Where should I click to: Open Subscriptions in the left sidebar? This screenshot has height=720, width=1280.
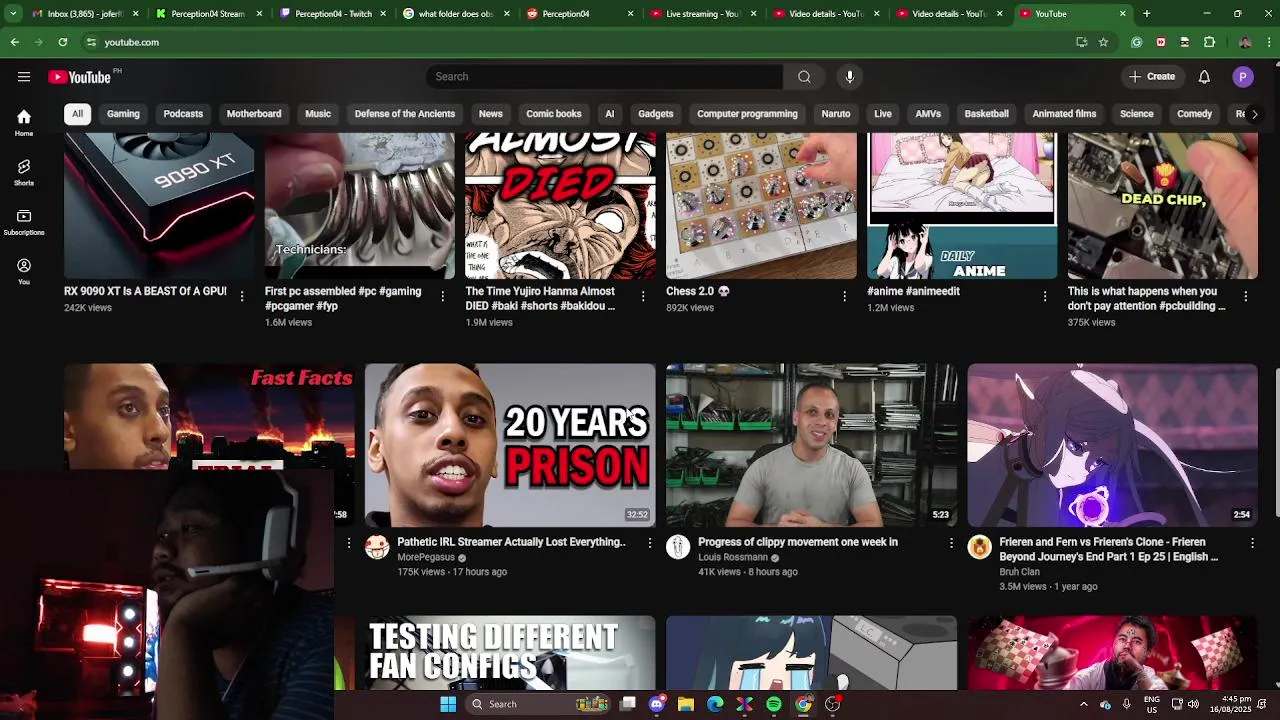click(x=24, y=222)
